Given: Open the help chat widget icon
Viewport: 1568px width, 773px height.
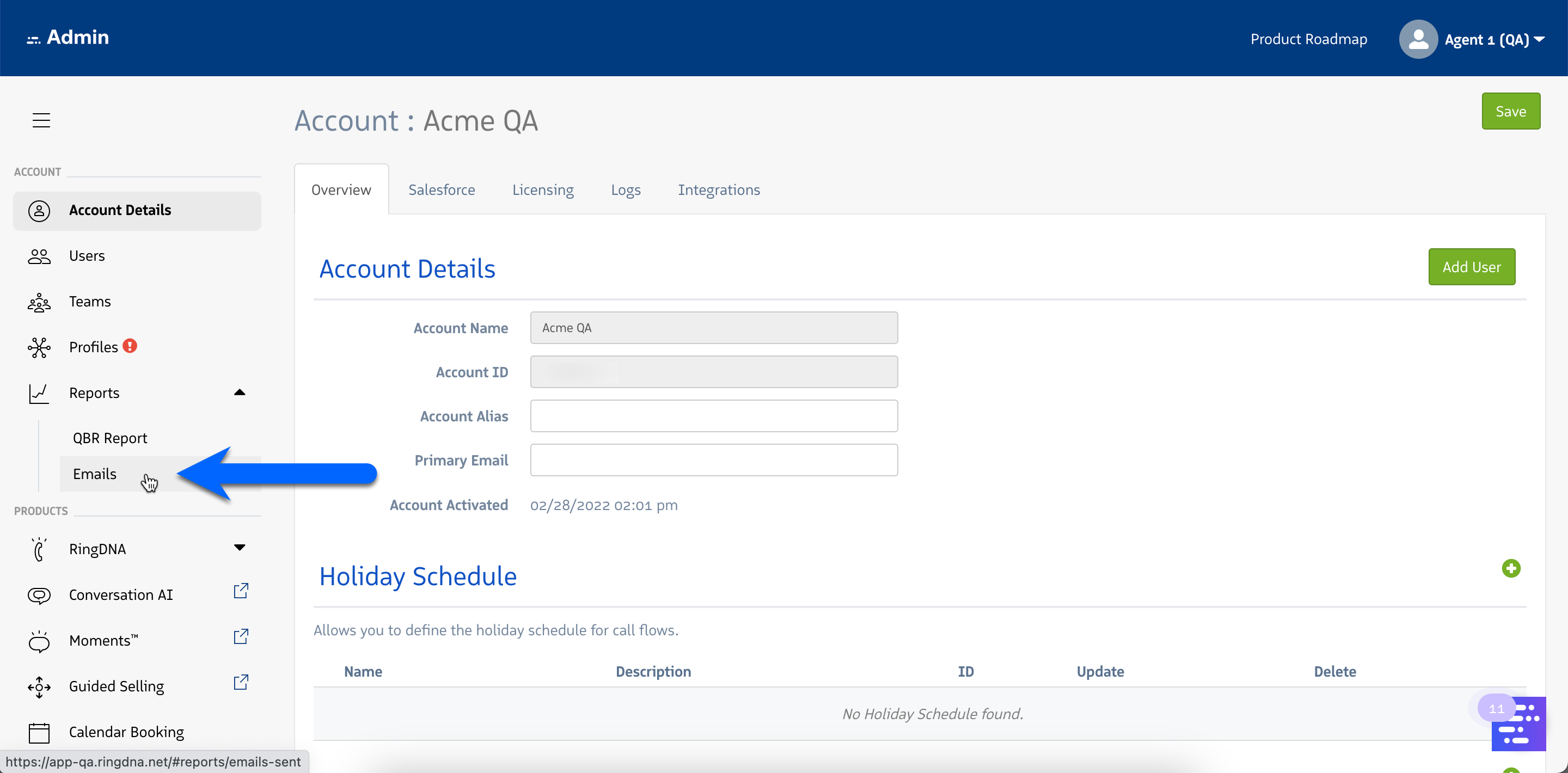Looking at the screenshot, I should pos(1518,723).
